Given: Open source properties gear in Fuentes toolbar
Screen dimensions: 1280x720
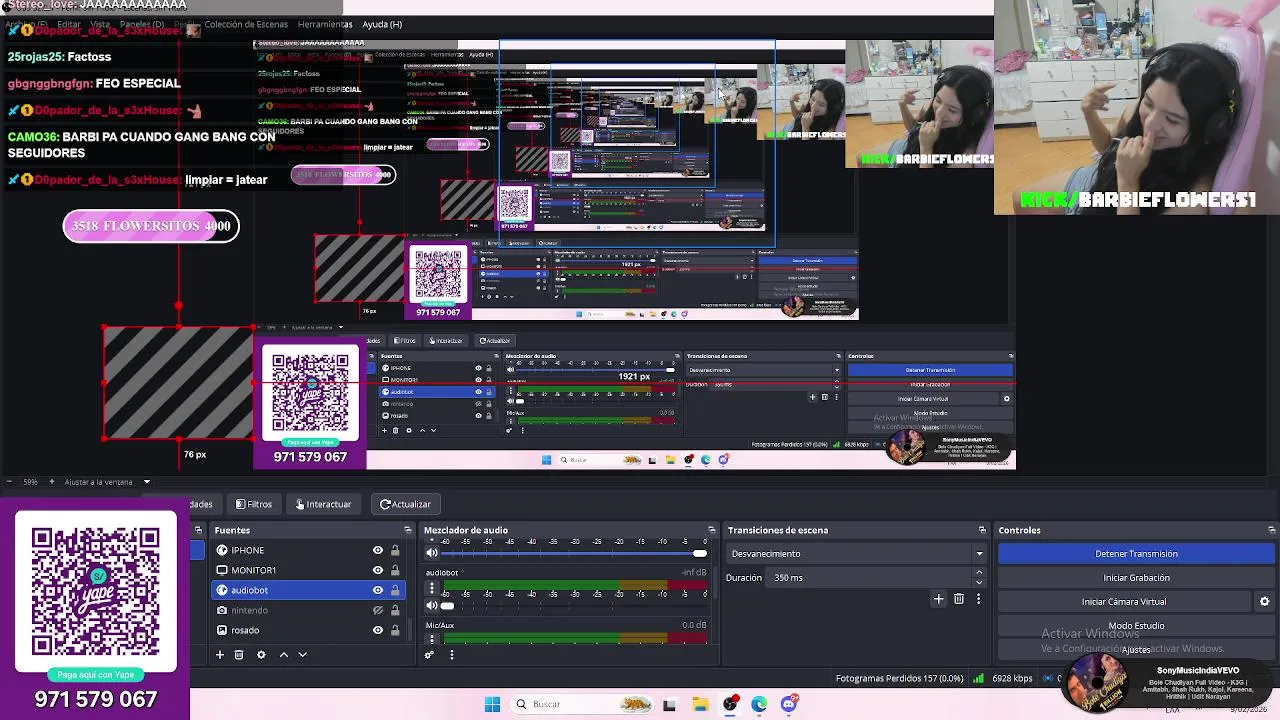Looking at the screenshot, I should (261, 655).
